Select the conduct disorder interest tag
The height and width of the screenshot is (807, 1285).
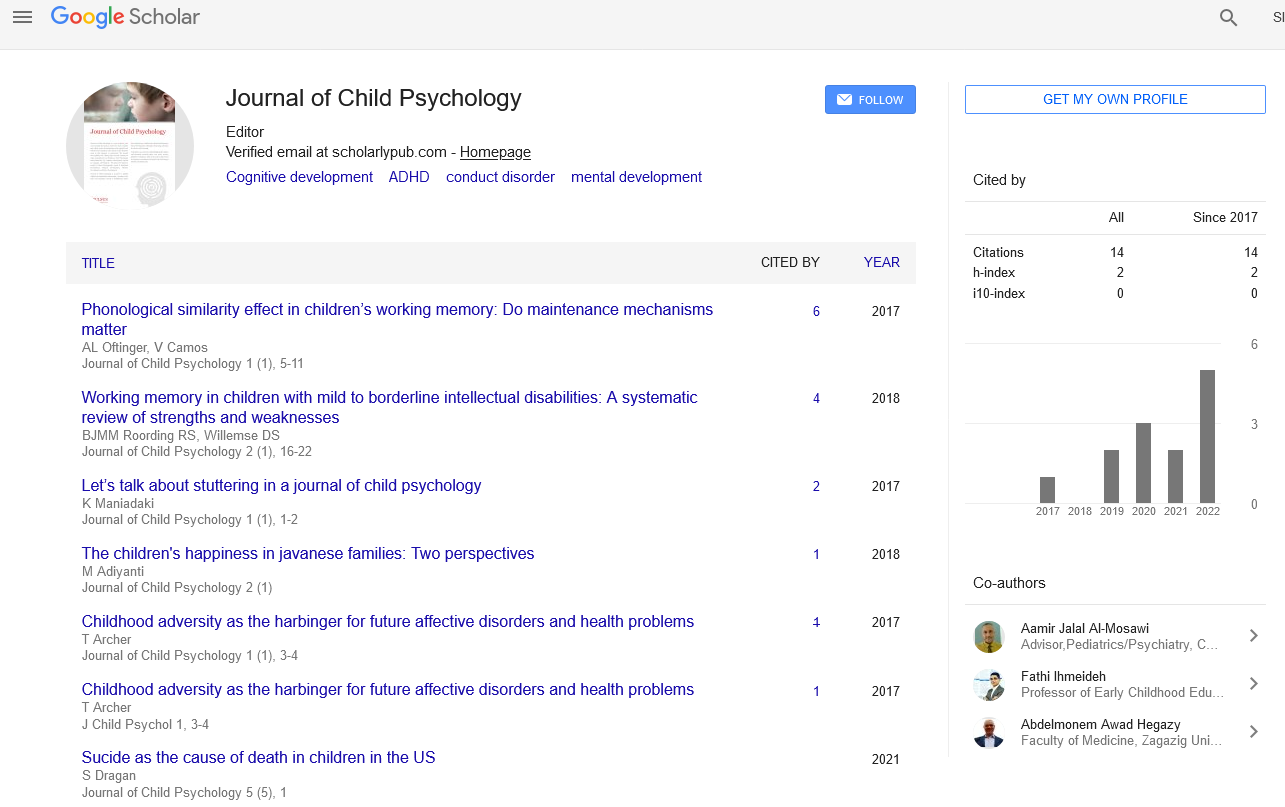point(500,177)
